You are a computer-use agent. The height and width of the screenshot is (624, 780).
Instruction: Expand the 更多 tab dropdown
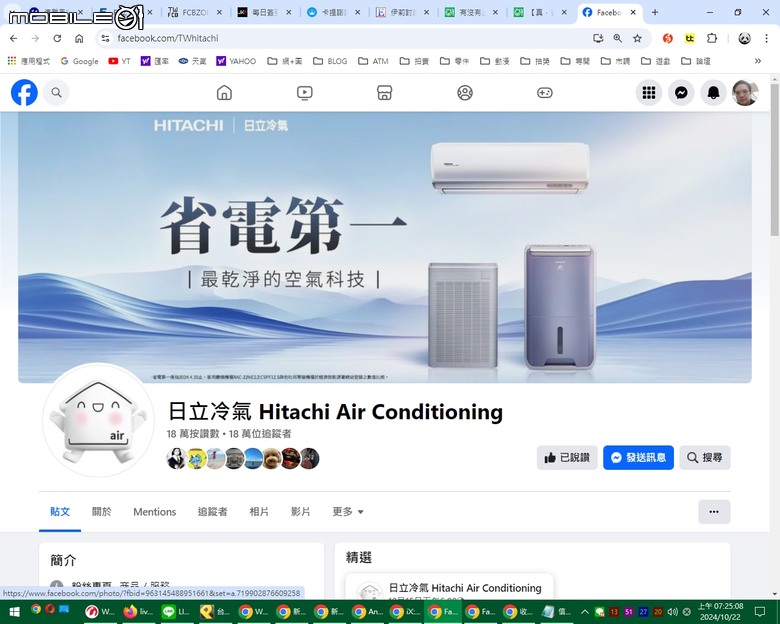coord(348,512)
